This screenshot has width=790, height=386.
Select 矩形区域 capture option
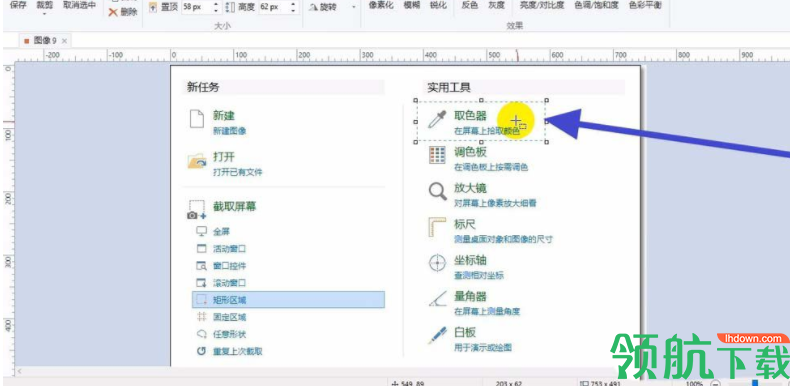[288, 300]
